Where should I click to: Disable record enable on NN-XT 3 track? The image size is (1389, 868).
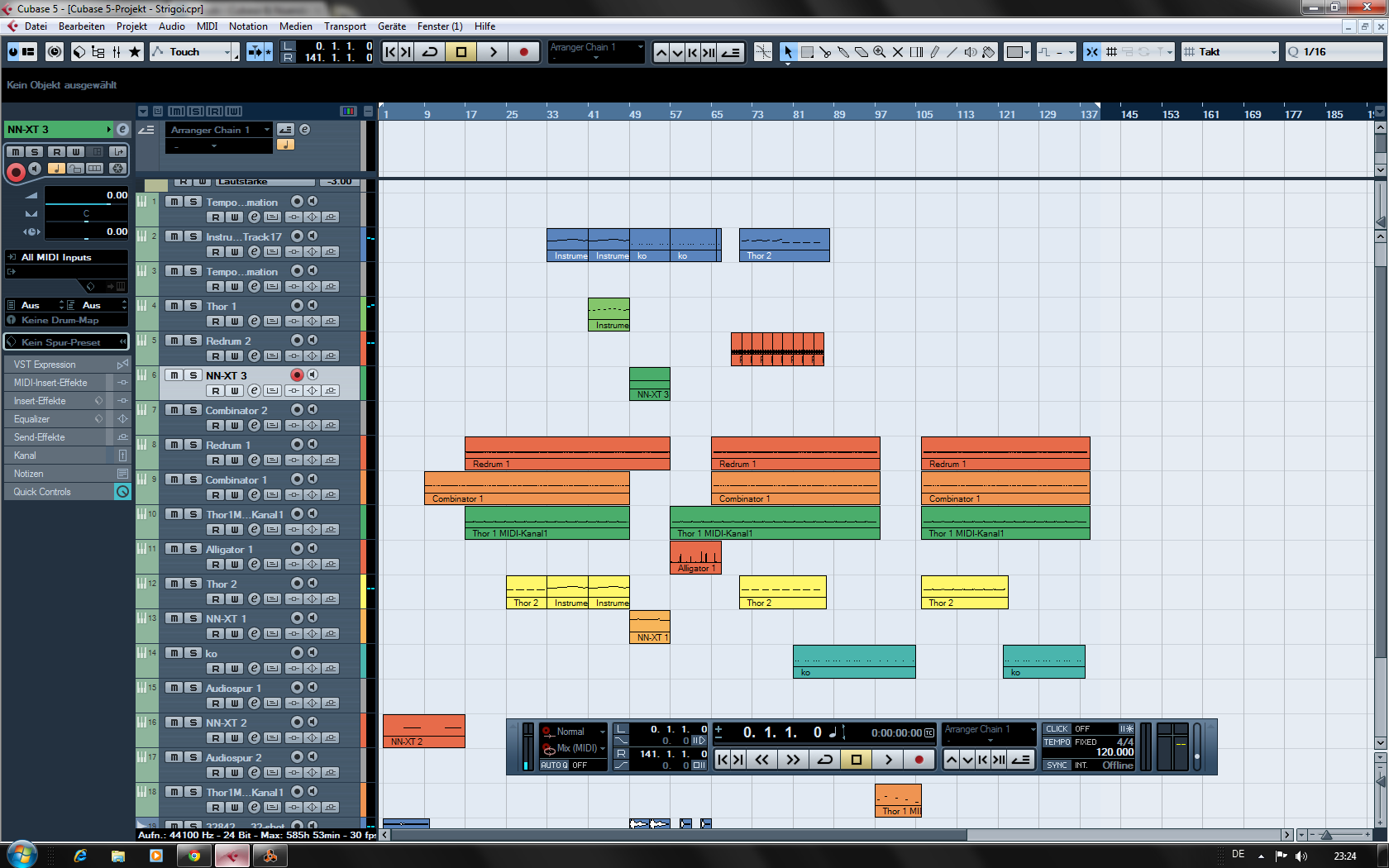point(297,375)
